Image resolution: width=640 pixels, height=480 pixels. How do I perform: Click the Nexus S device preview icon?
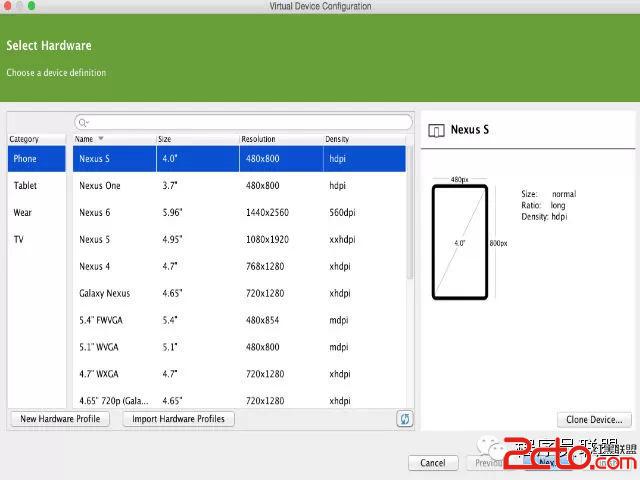pyautogui.click(x=436, y=131)
